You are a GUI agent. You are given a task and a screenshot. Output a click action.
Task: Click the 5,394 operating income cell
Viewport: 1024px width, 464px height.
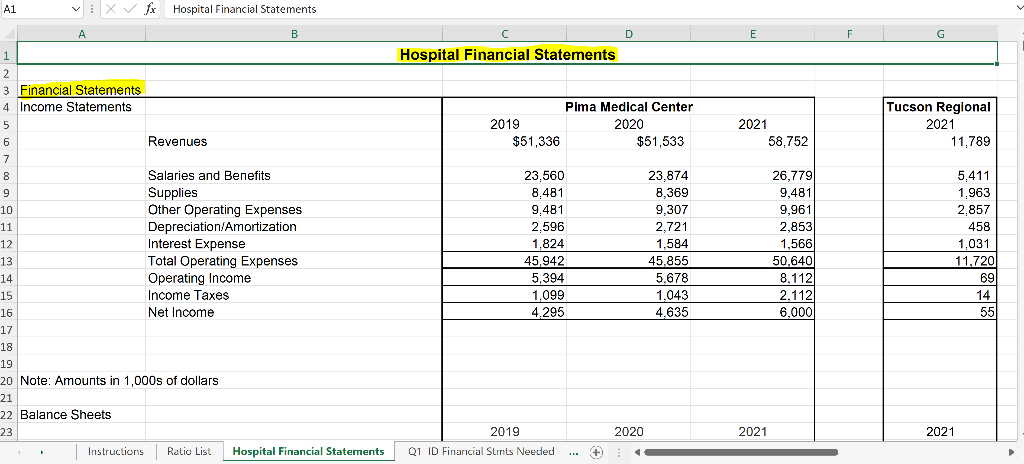(x=504, y=278)
